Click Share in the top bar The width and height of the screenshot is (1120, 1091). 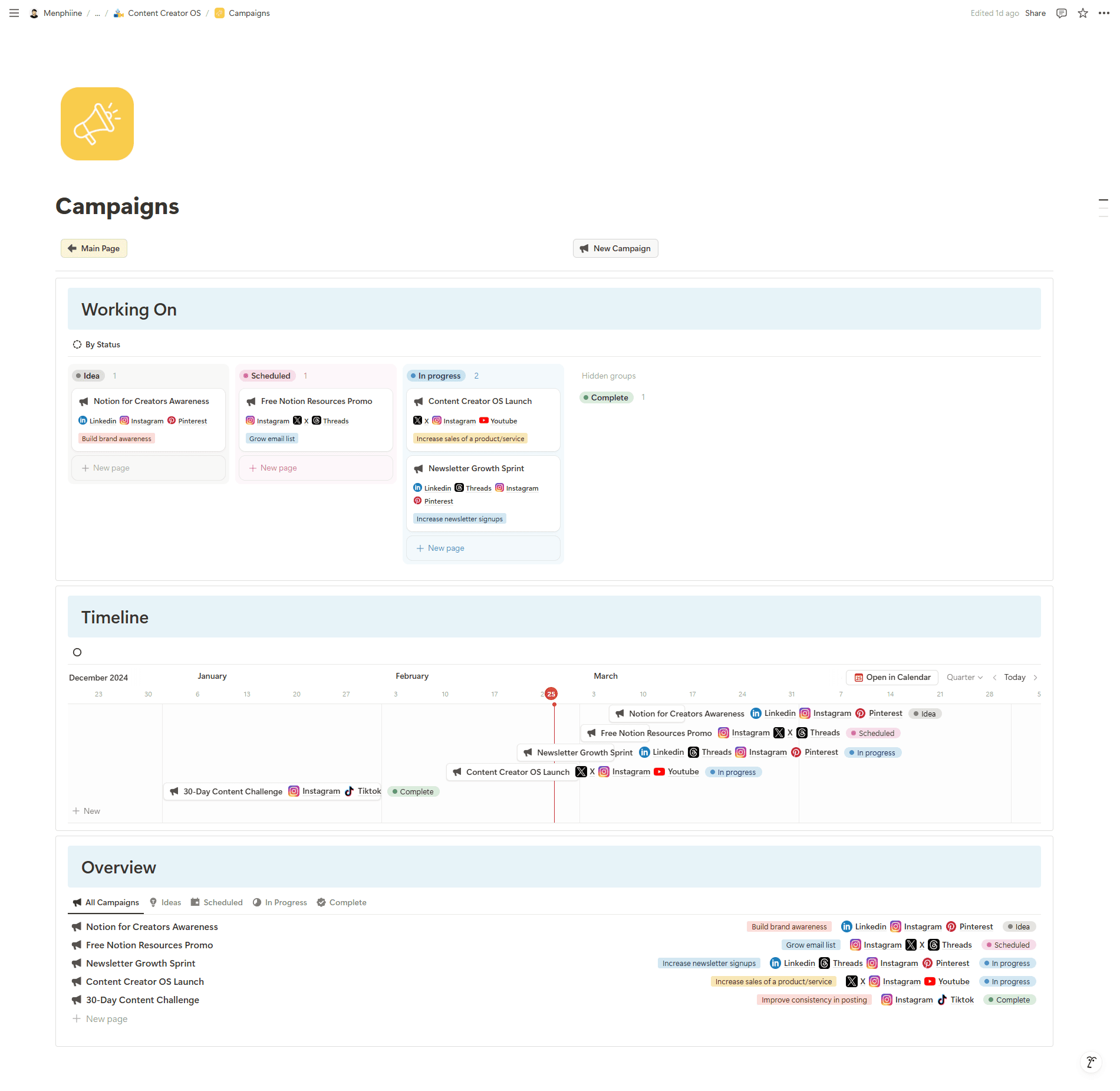(x=1035, y=13)
